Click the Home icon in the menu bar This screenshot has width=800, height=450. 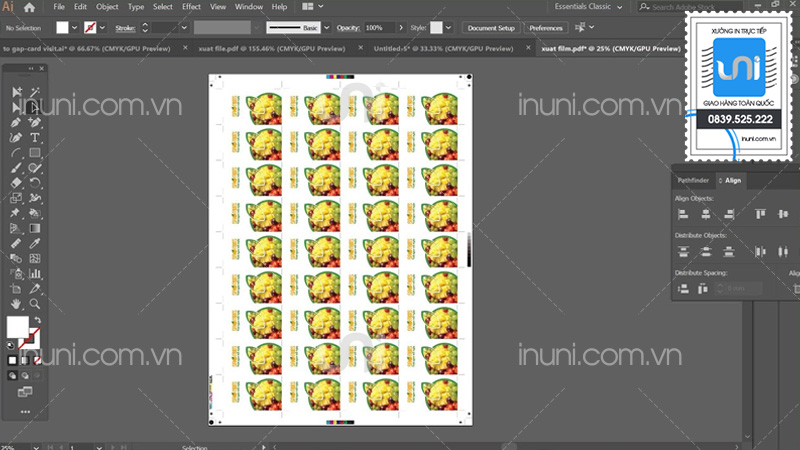tap(31, 7)
